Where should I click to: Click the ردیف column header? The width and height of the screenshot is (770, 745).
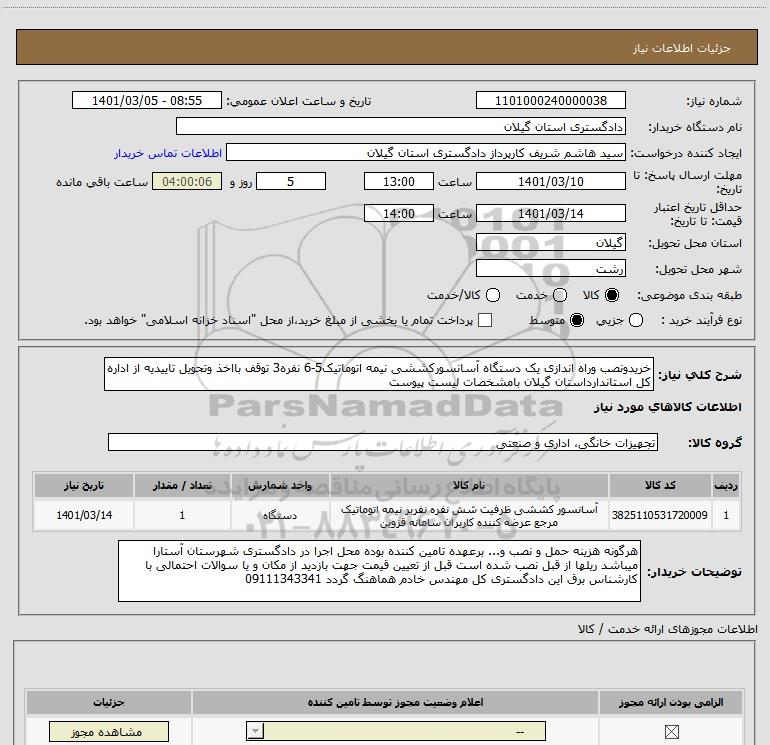(726, 485)
